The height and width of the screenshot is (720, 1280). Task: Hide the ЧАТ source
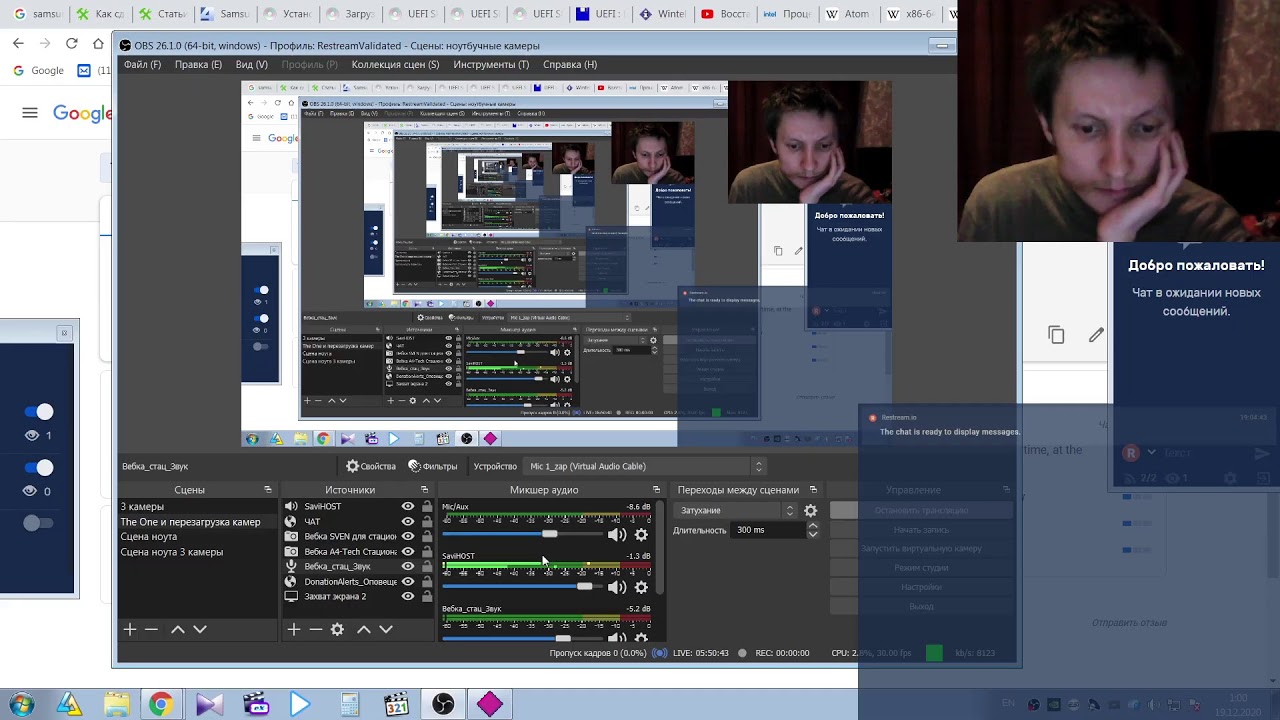[408, 521]
